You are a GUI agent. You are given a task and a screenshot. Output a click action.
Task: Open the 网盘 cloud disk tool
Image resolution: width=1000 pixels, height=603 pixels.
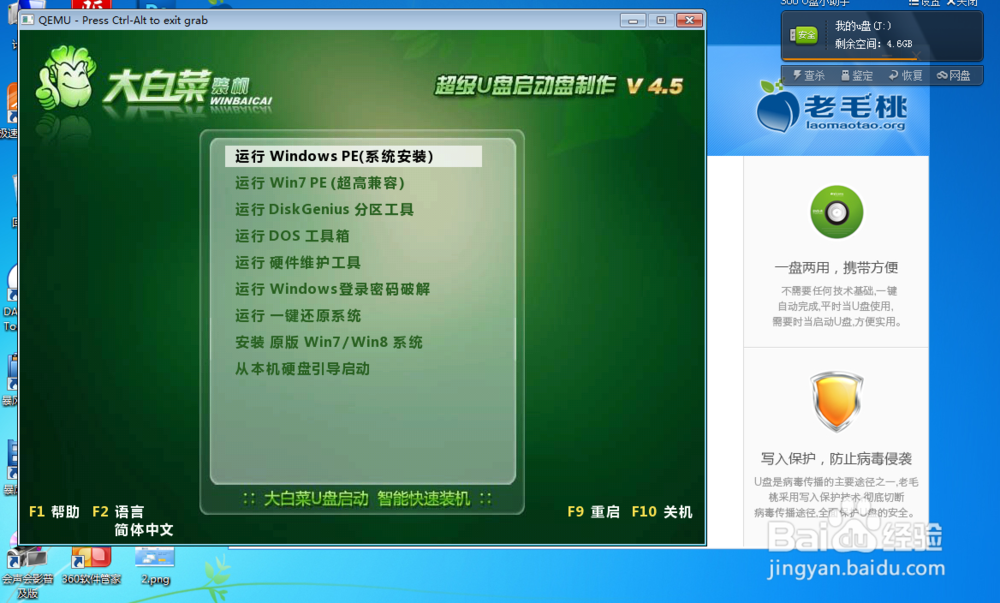pyautogui.click(x=956, y=76)
